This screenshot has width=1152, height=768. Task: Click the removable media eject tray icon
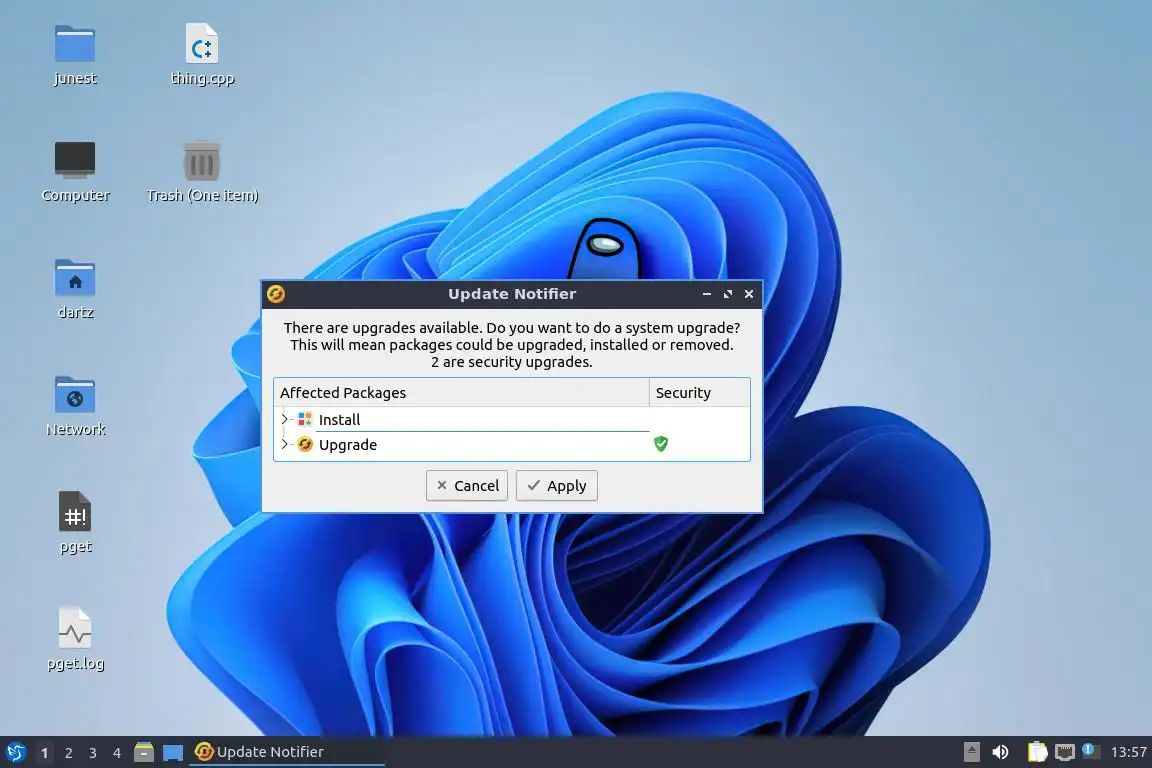pyautogui.click(x=971, y=752)
